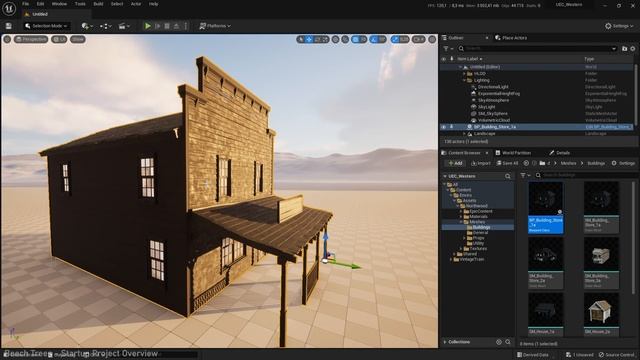The image size is (640, 360).
Task: Click the Add button in Content Browser
Action: (x=455, y=163)
